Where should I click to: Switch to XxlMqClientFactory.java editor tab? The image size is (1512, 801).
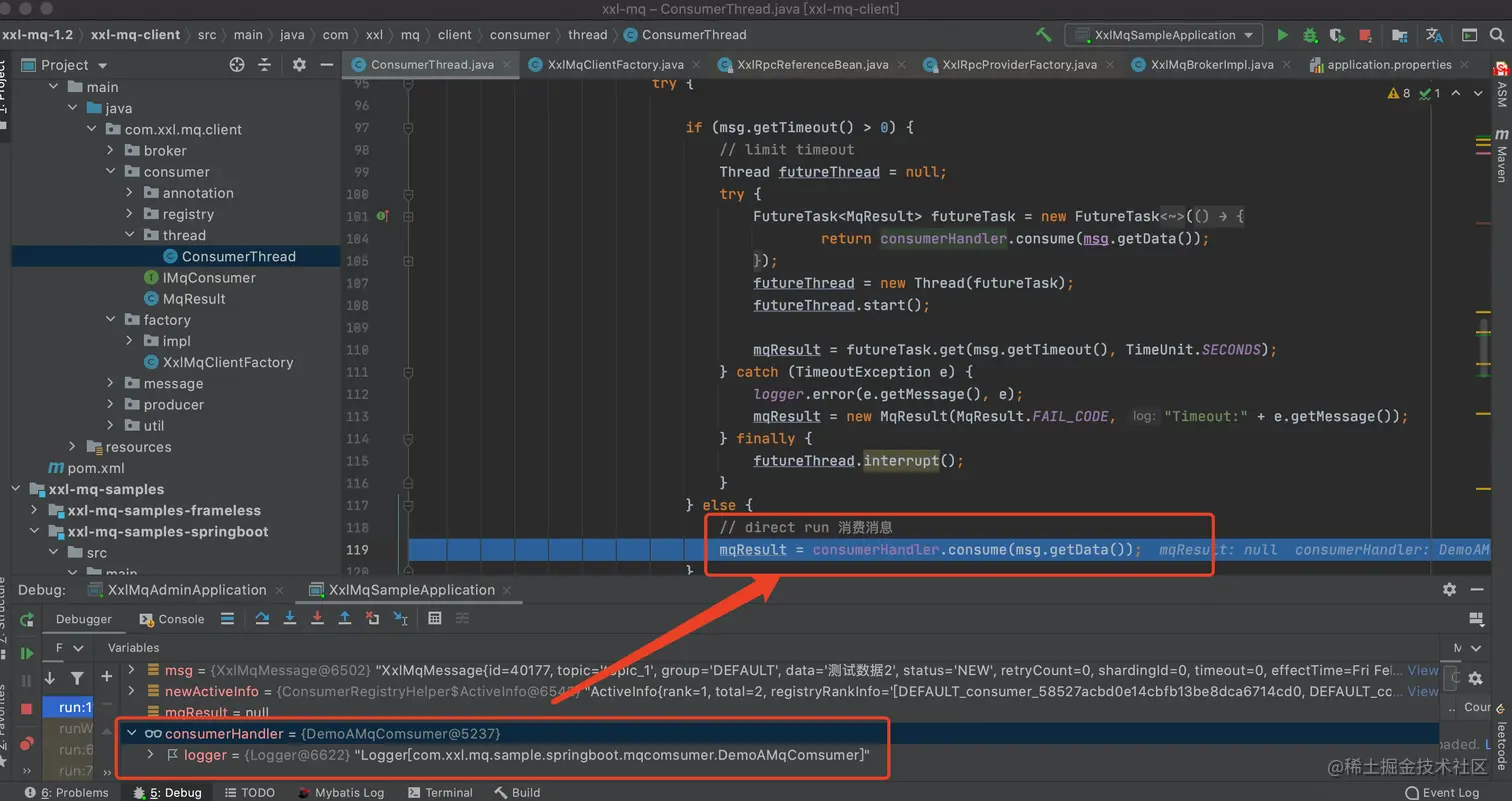615,65
